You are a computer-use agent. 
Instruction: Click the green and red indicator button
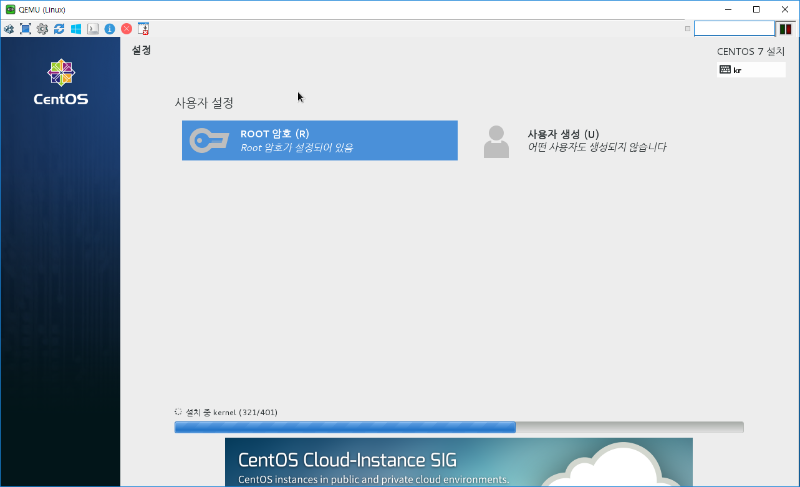(x=786, y=29)
